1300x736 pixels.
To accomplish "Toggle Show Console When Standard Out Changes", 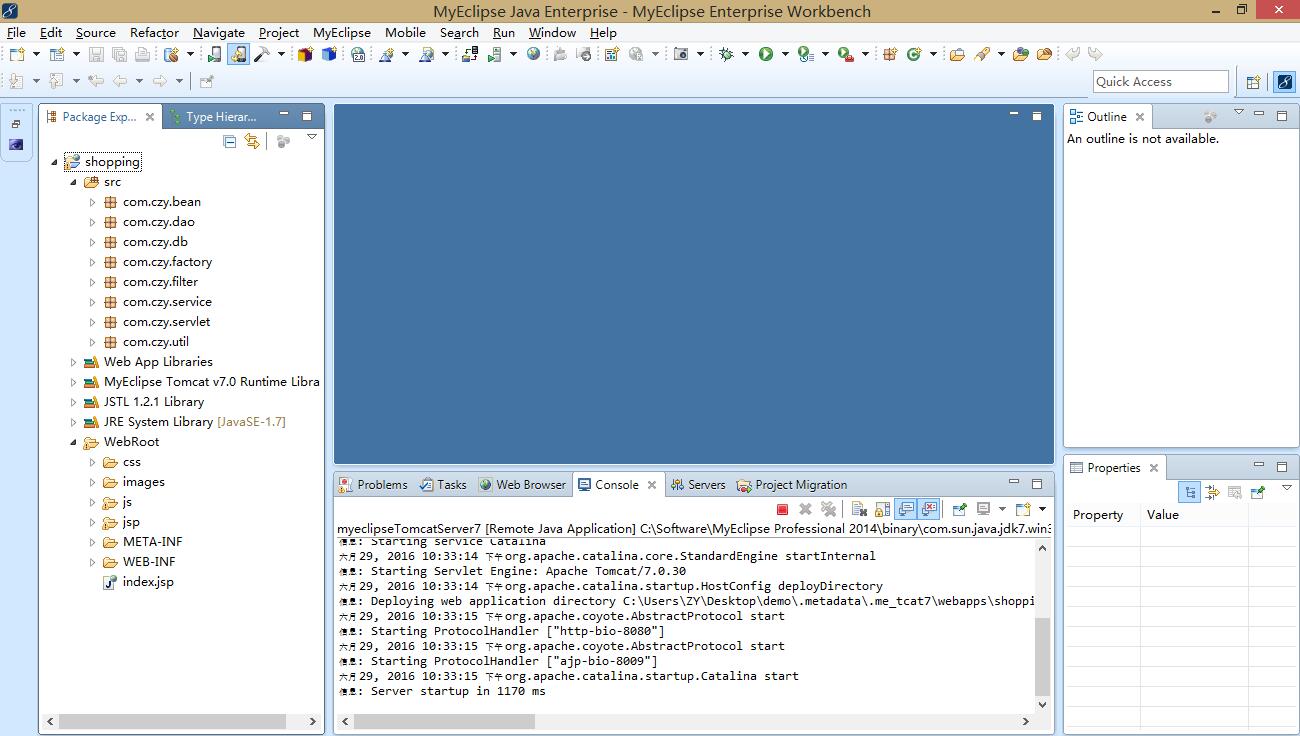I will pos(905,509).
